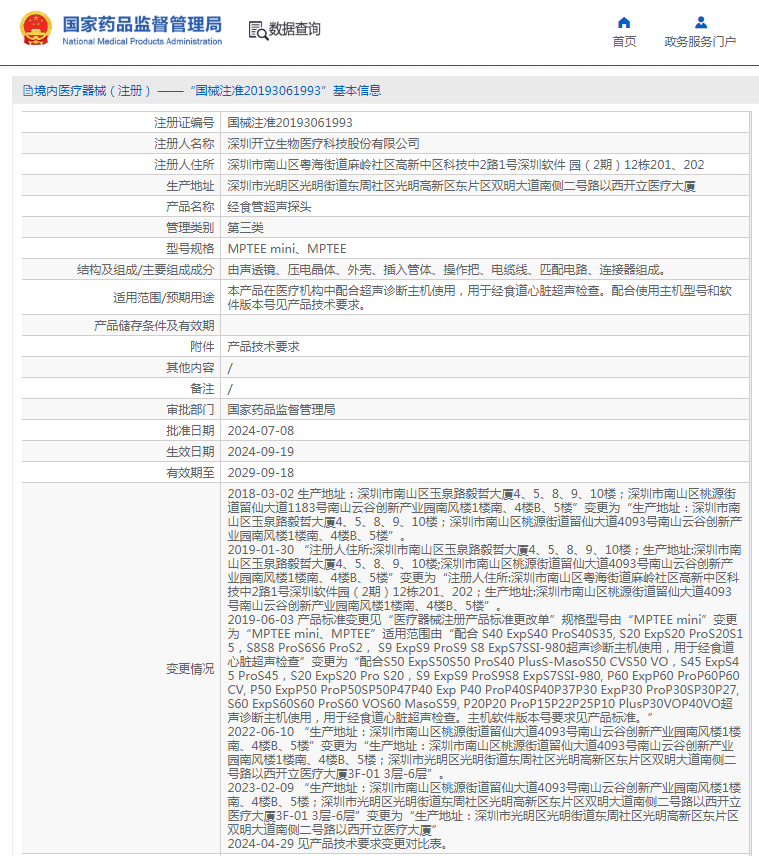Click 2024-04-29 见产品技术要求变更对比表 line

pos(338,844)
